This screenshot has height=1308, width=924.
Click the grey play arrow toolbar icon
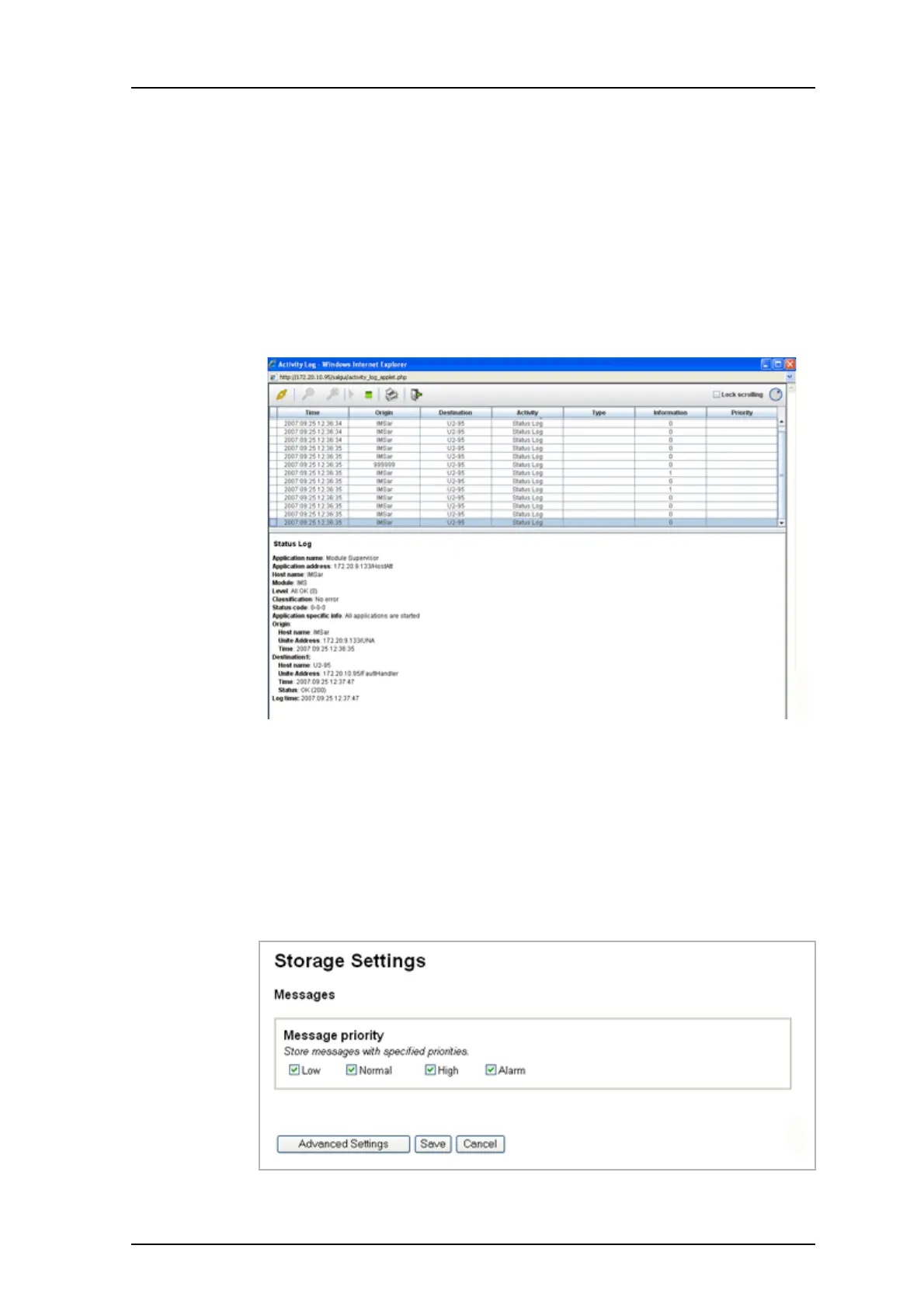click(x=351, y=395)
